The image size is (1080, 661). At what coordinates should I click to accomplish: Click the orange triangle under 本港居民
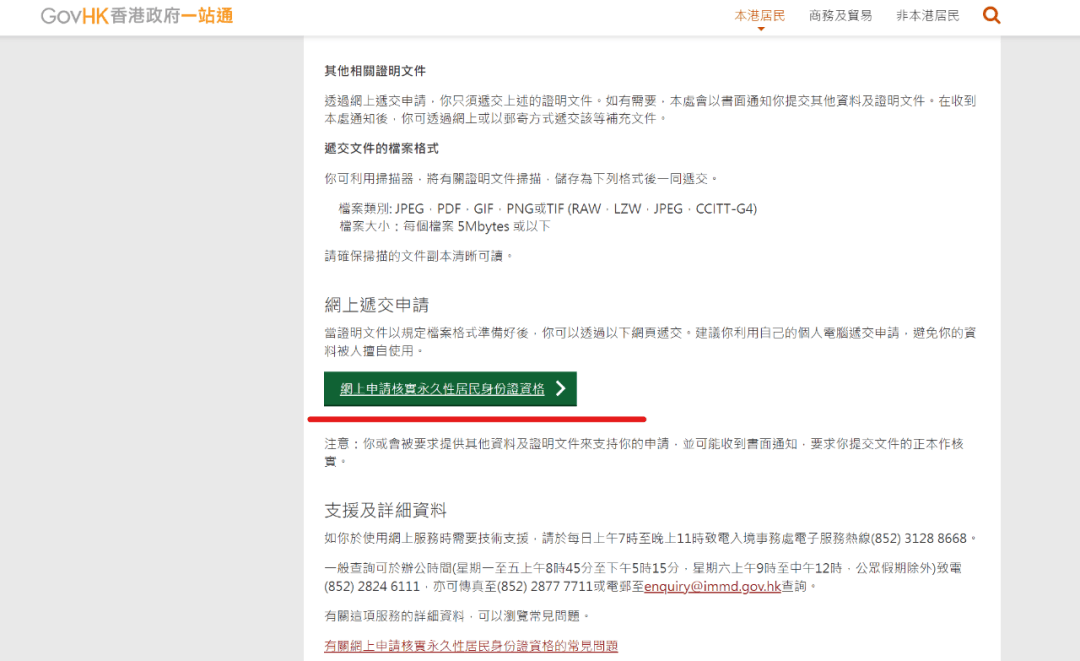click(760, 29)
